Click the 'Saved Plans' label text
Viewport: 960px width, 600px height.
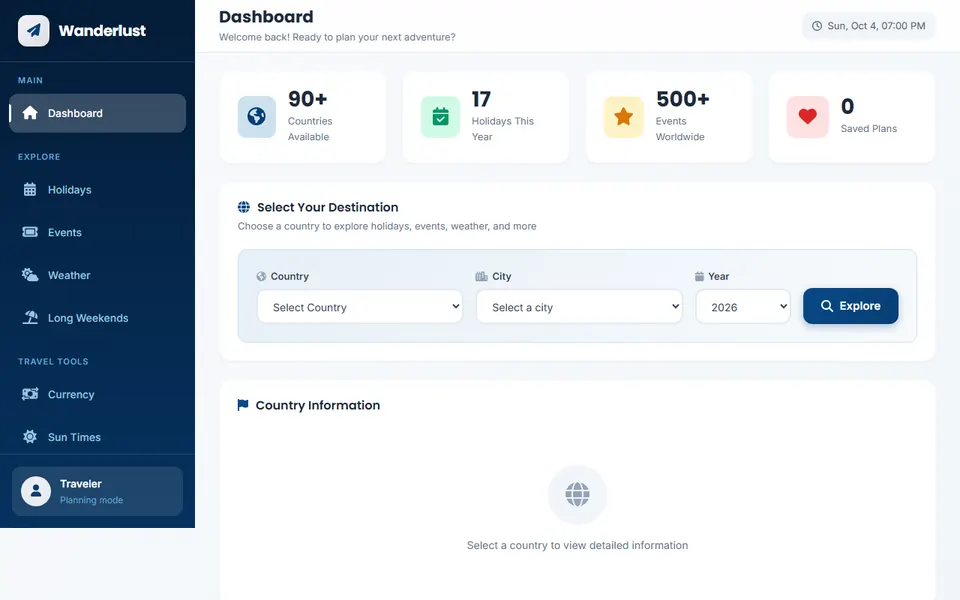[x=869, y=129]
